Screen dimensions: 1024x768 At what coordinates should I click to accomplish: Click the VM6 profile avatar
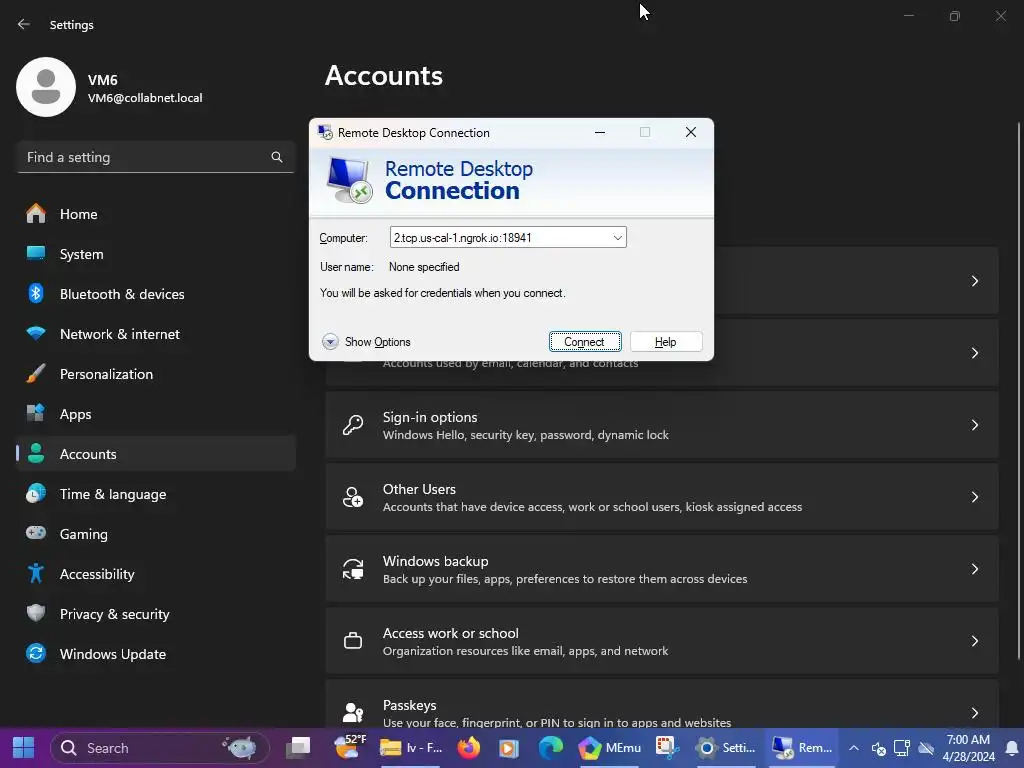click(46, 87)
